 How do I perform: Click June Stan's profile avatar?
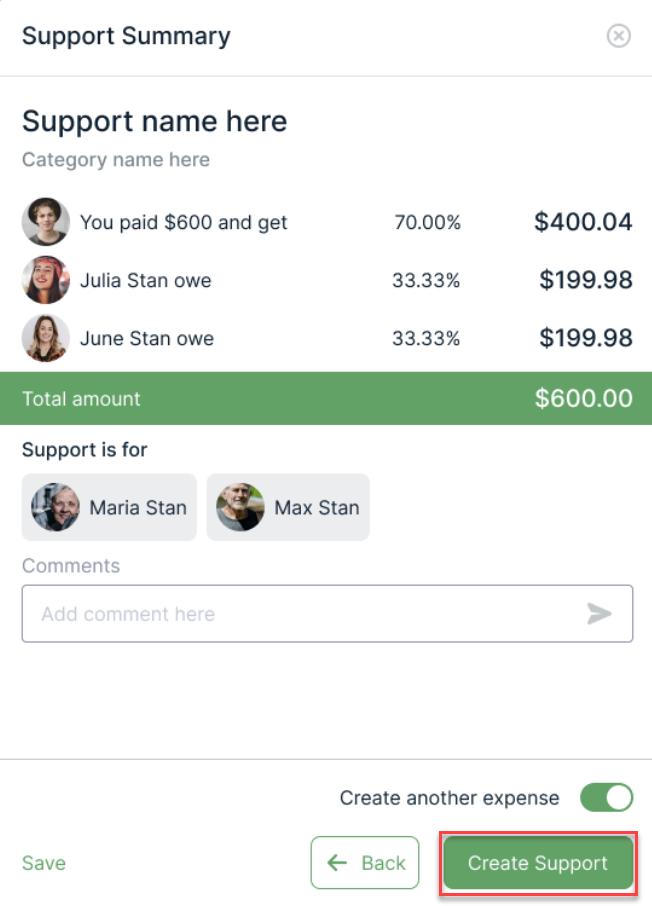point(46,338)
